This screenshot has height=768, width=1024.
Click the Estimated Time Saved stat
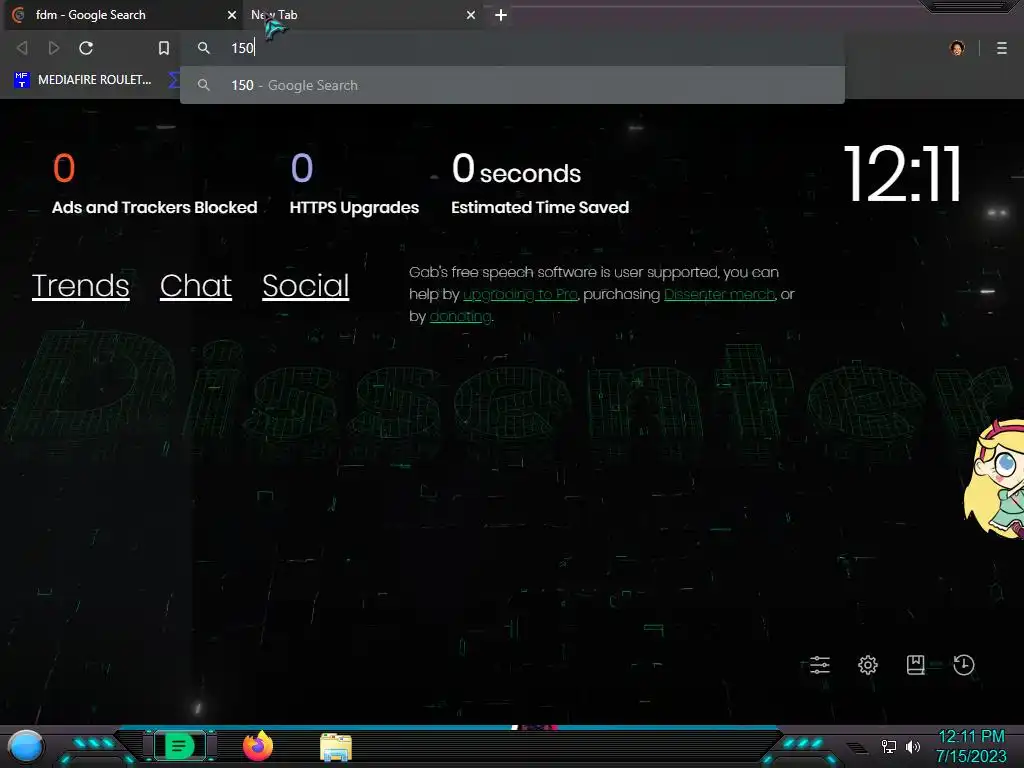pos(540,184)
